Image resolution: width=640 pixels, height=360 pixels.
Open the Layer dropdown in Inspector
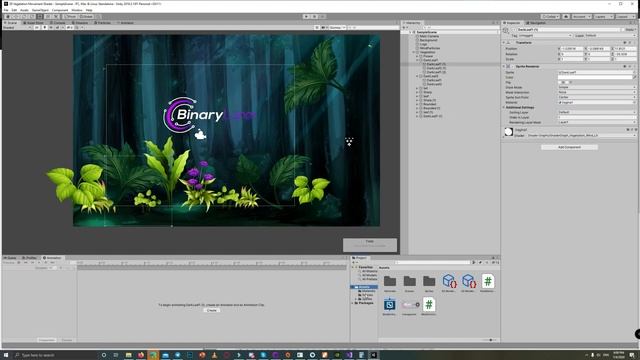[x=611, y=36]
